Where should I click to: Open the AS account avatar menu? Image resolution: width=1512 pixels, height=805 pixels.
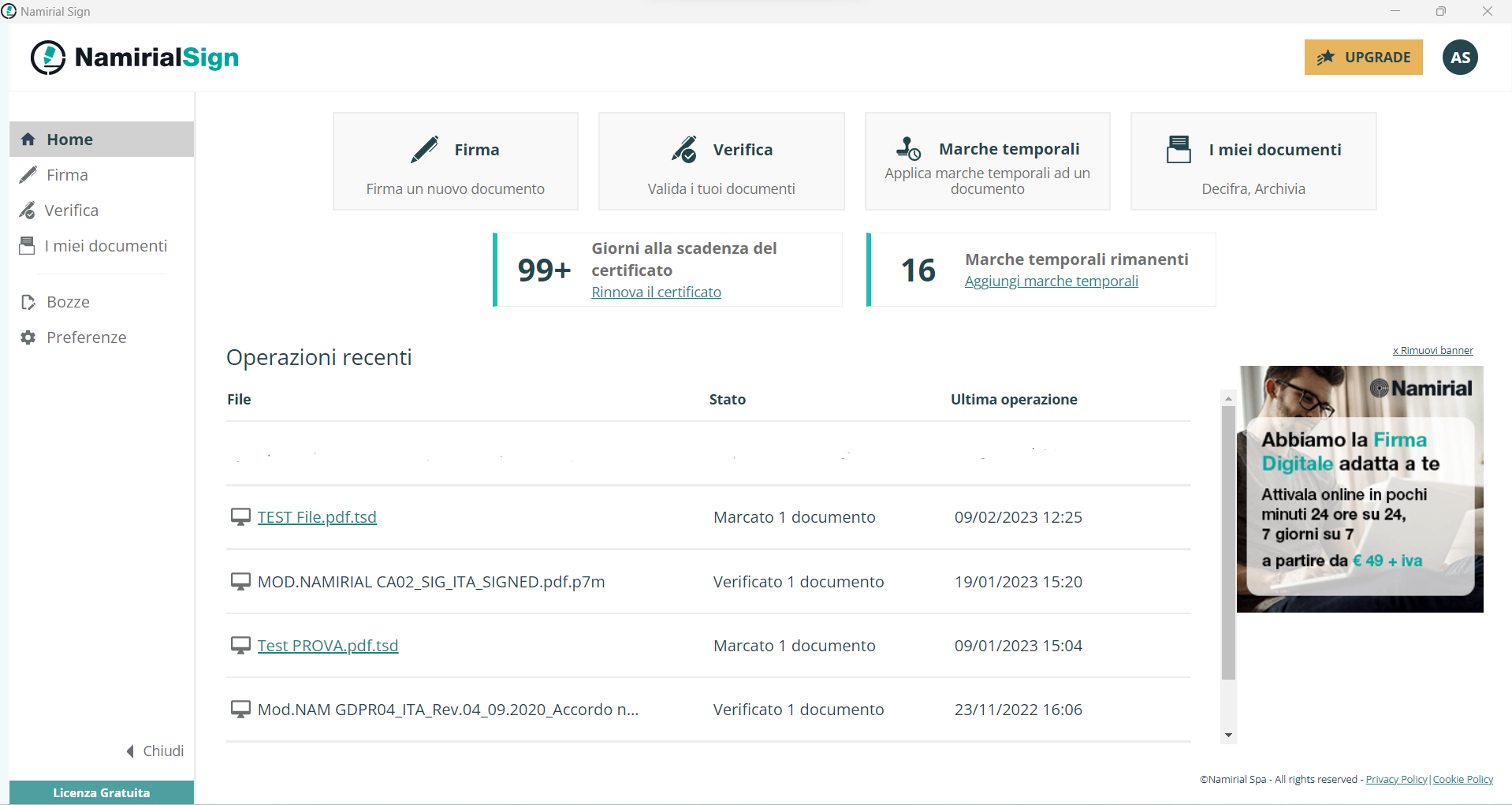tap(1460, 57)
